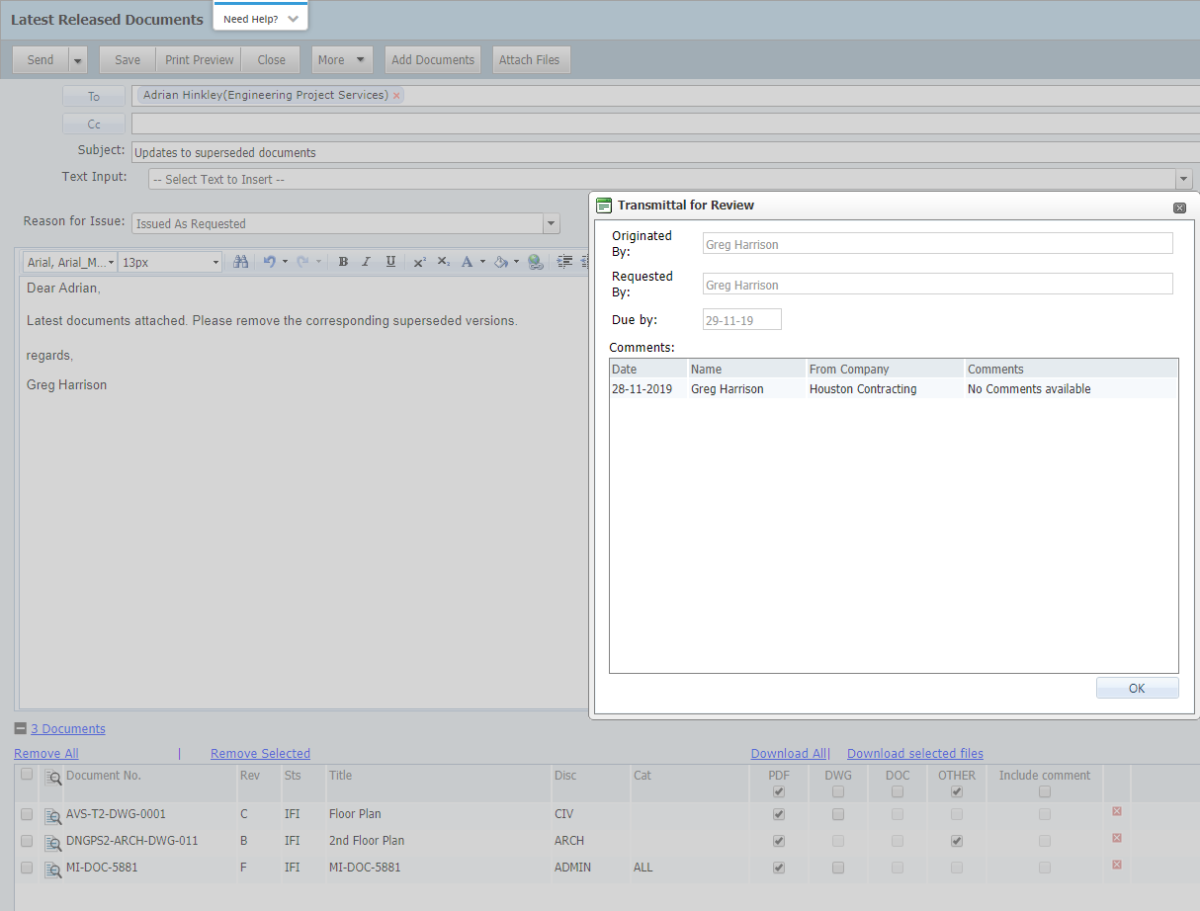Open the Reason for Issue dropdown
Viewport: 1200px width, 911px height.
coord(551,224)
